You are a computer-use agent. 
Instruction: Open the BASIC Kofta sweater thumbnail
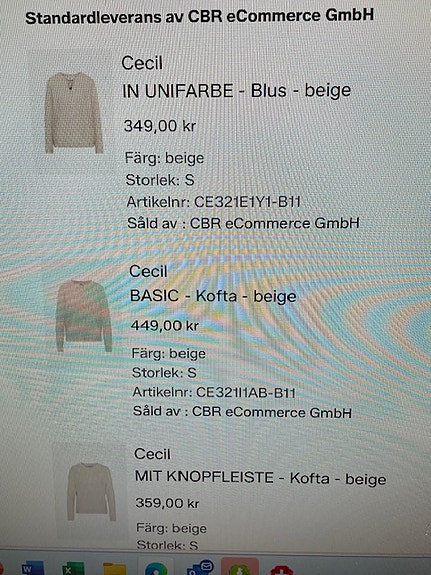pos(84,316)
